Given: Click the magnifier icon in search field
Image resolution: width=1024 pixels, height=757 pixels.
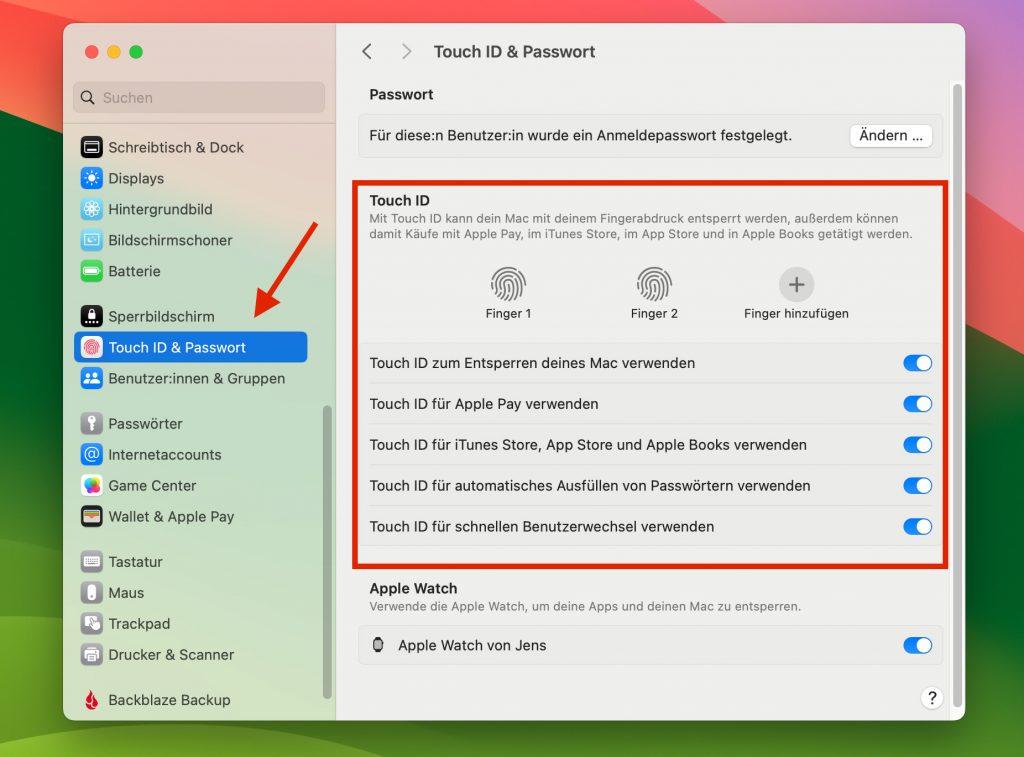Looking at the screenshot, I should pyautogui.click(x=88, y=97).
